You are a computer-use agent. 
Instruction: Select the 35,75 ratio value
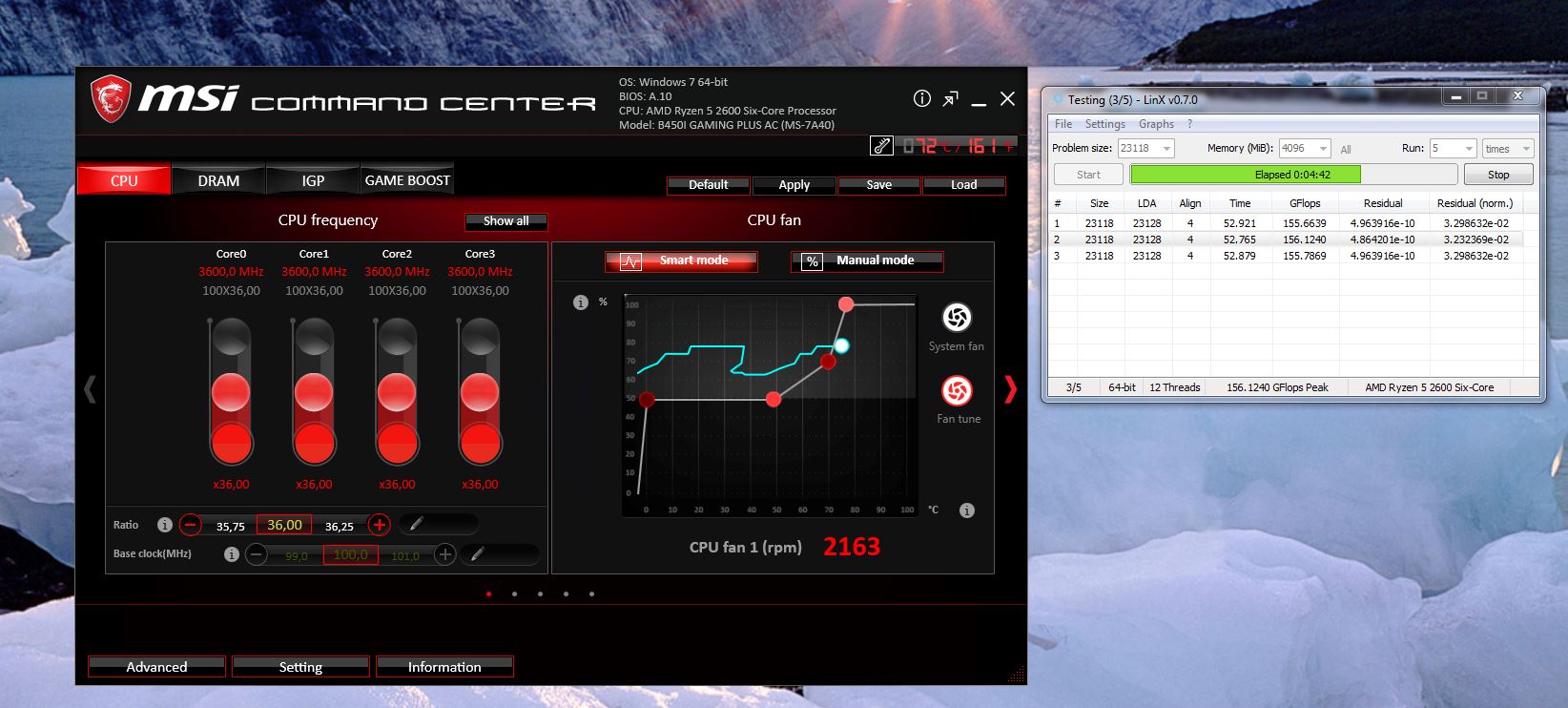[x=231, y=526]
